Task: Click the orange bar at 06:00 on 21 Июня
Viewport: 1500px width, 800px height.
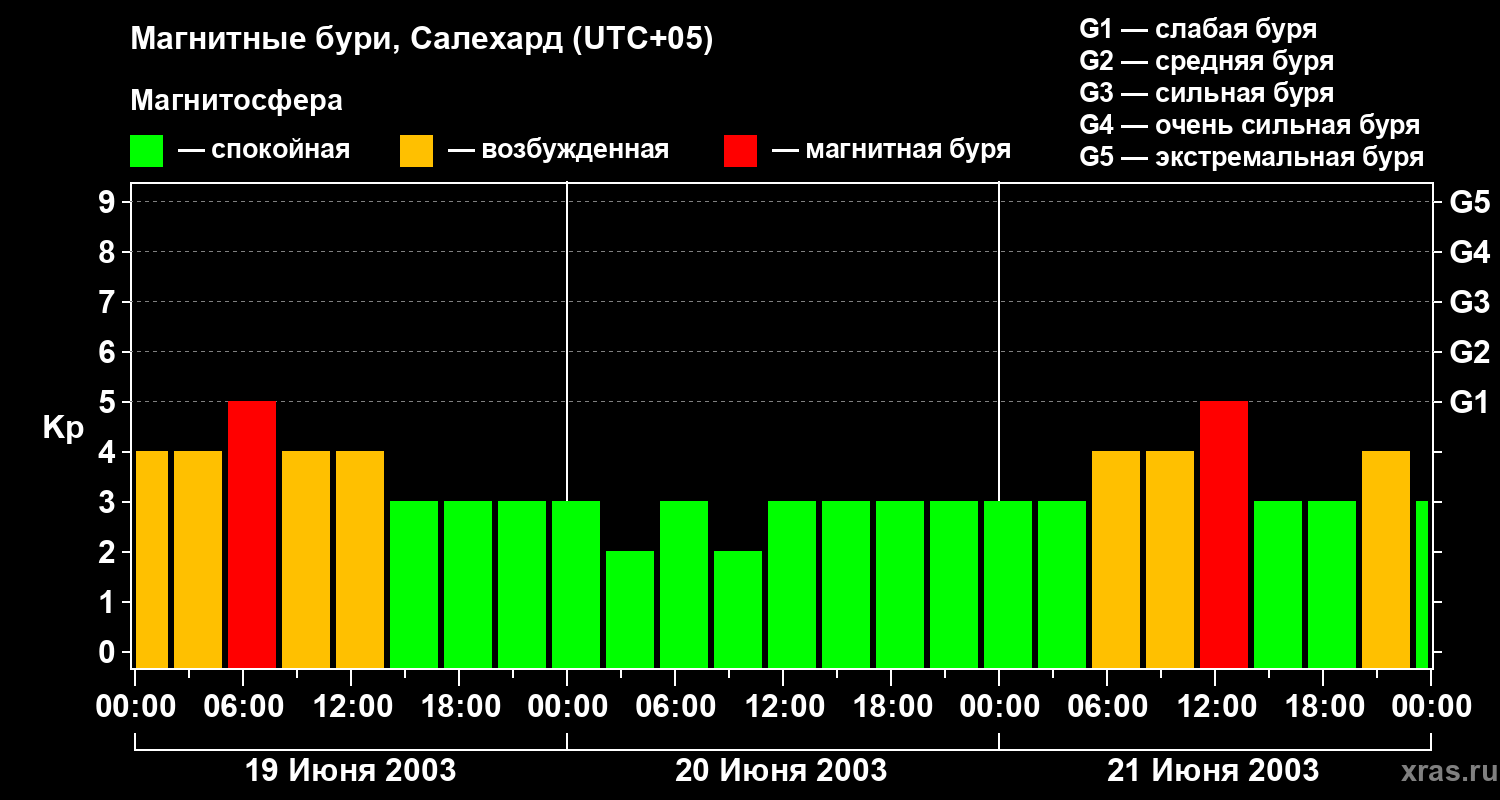Action: pyautogui.click(x=1116, y=559)
